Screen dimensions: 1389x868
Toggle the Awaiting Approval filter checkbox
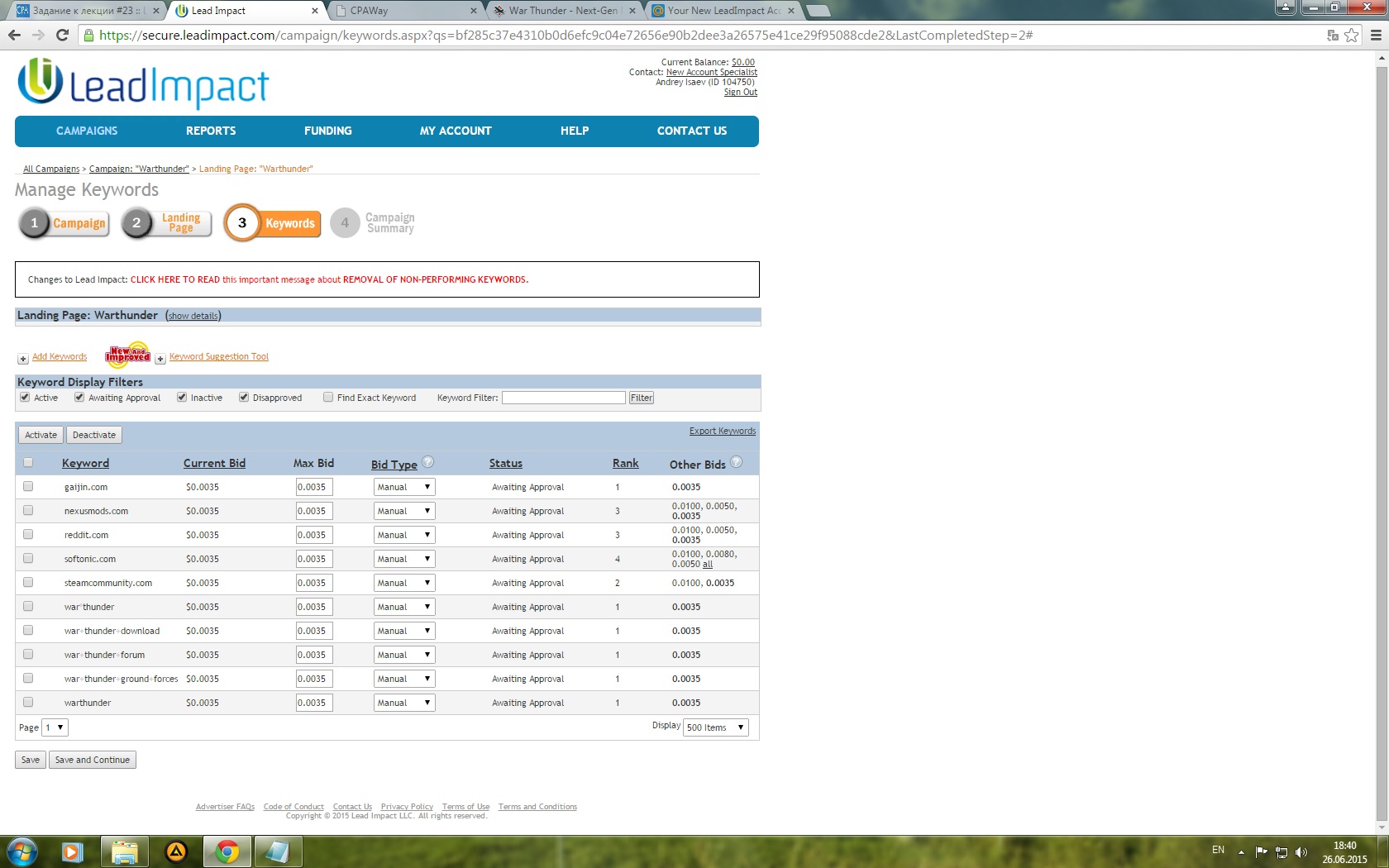[x=79, y=397]
